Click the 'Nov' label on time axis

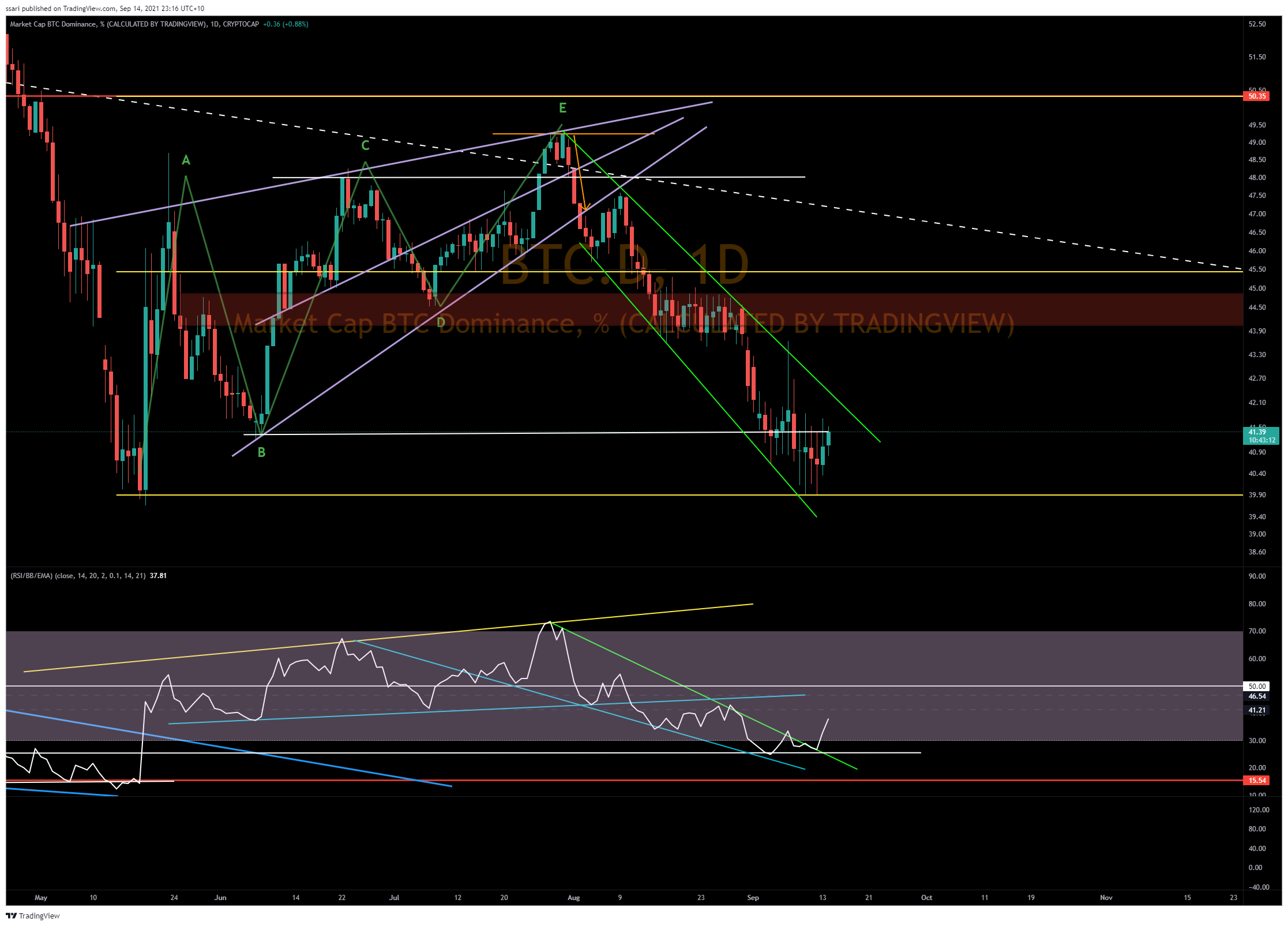coord(1106,898)
